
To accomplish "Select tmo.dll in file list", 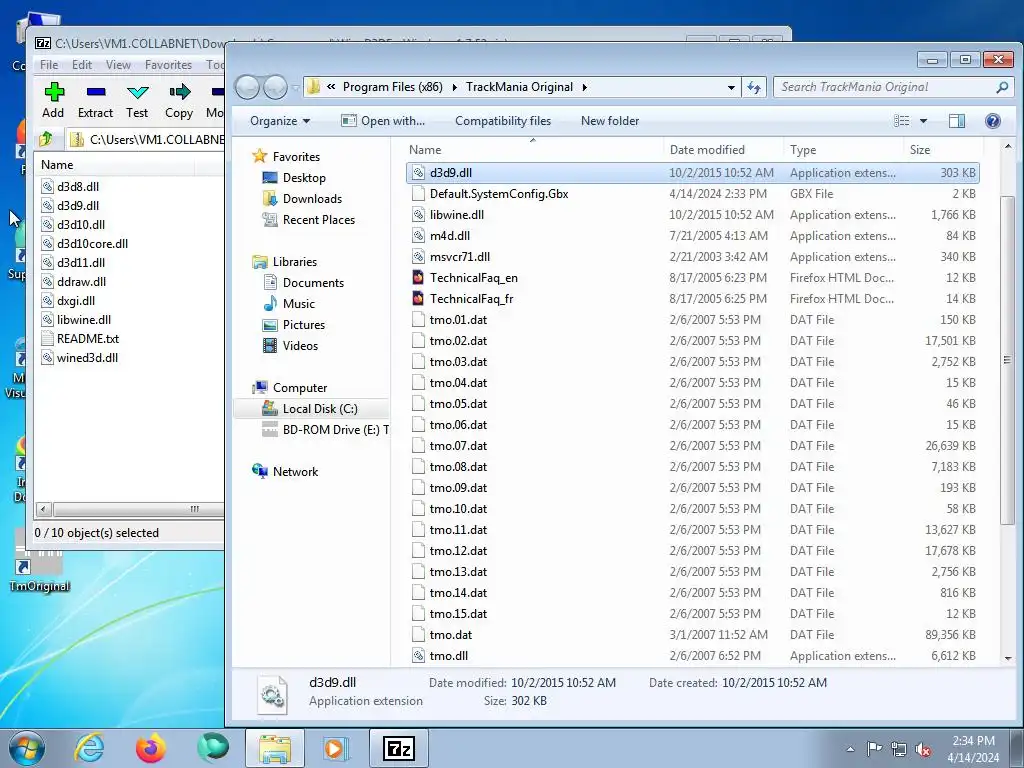I will pyautogui.click(x=692, y=656).
